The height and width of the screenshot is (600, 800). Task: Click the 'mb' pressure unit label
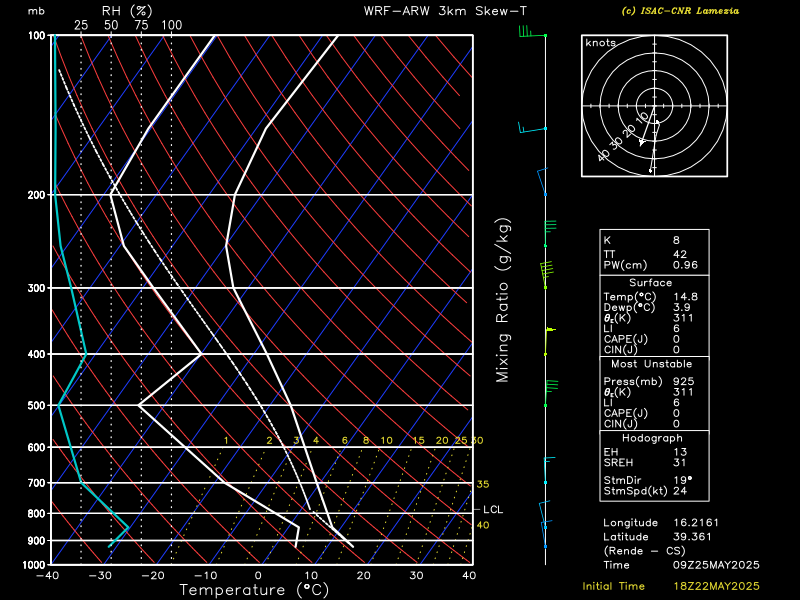coord(36,11)
